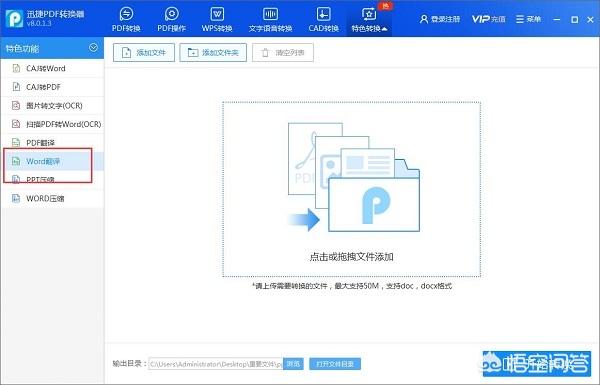Open the PDF操作 toolbar tab
Screen dimensions: 600x385
pyautogui.click(x=171, y=19)
